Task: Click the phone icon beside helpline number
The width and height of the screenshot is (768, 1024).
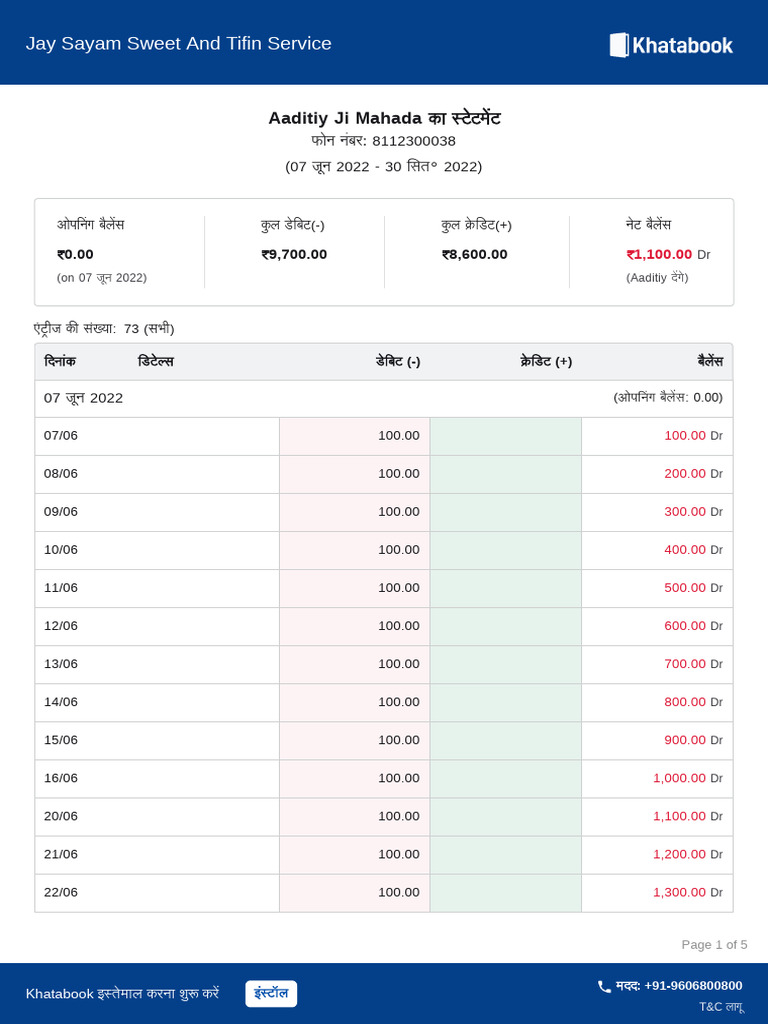Action: pyautogui.click(x=604, y=986)
